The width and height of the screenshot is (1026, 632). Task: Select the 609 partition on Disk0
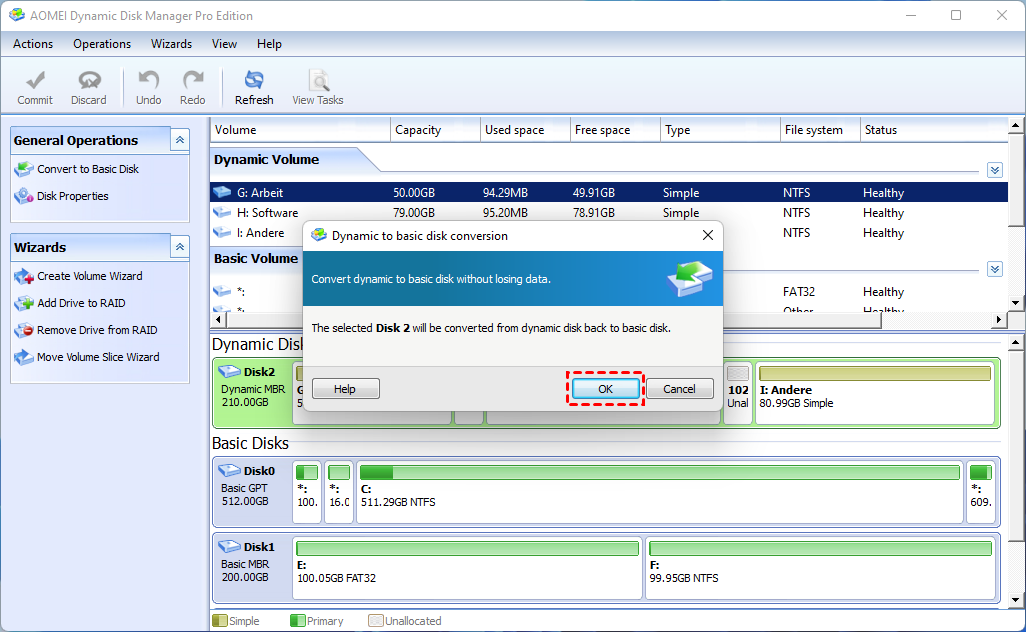pyautogui.click(x=981, y=491)
